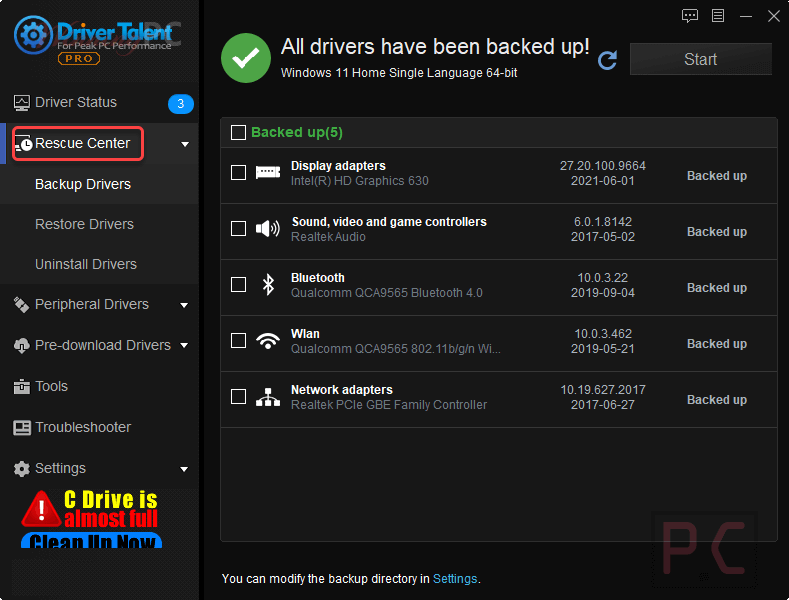The image size is (789, 600).
Task: Expand the Settings arrow in sidebar
Action: point(184,469)
